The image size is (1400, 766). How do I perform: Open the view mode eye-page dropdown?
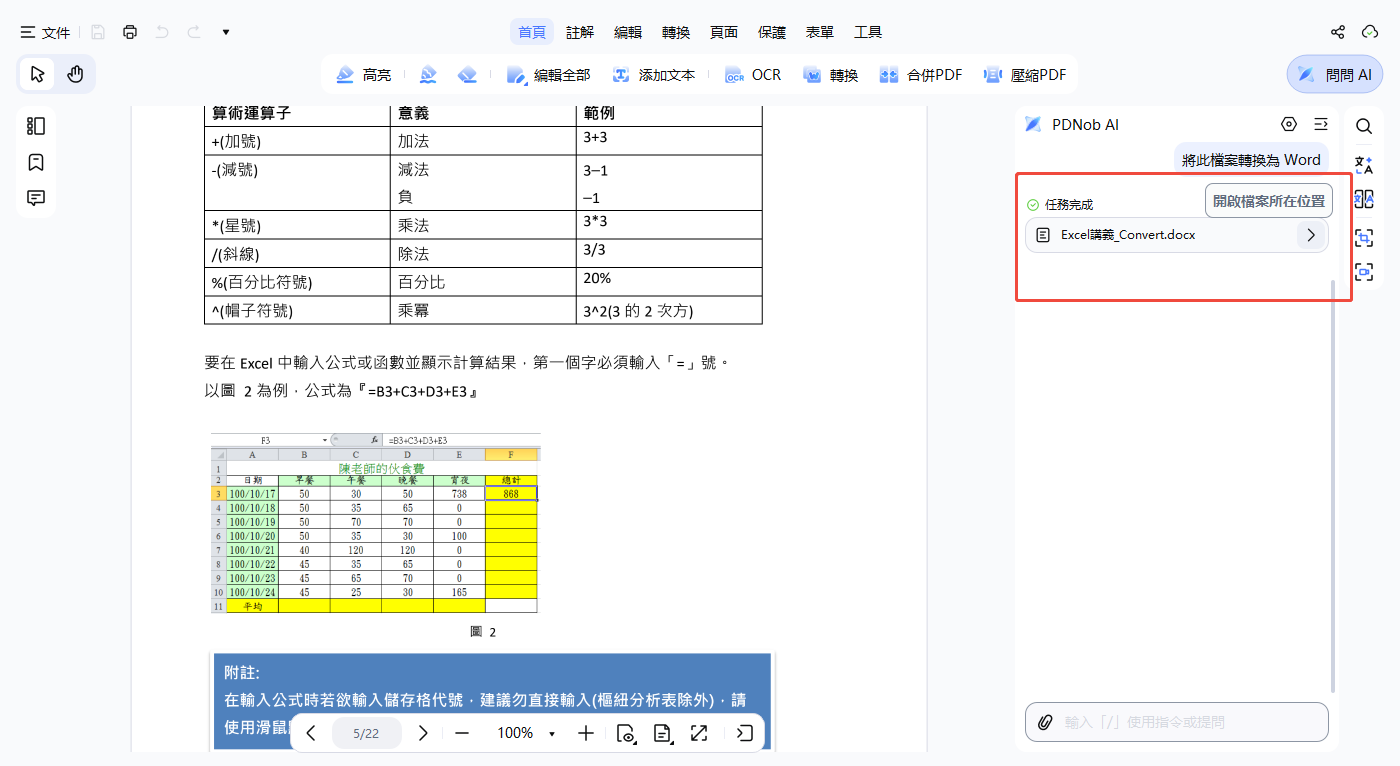(x=626, y=733)
